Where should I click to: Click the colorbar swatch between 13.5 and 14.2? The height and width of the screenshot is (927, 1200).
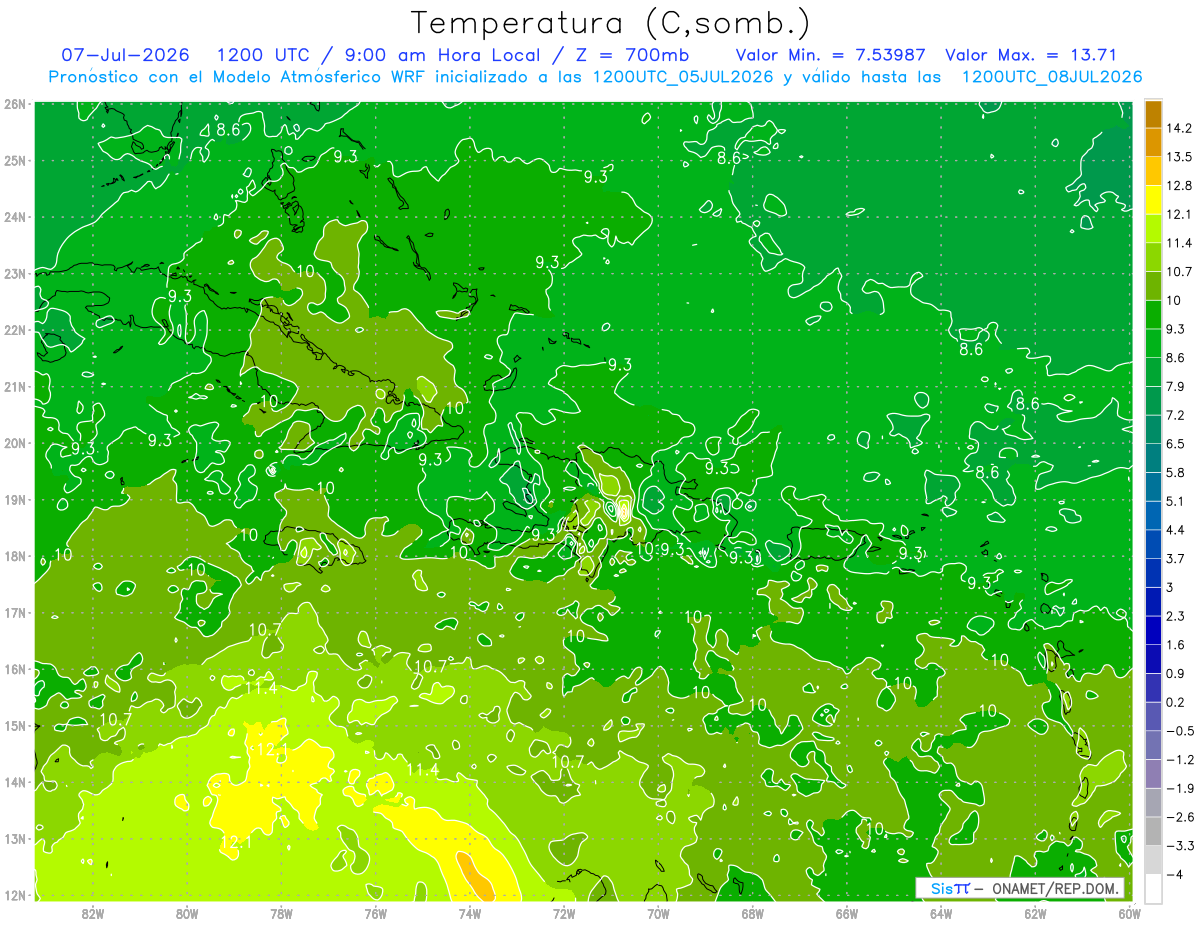coord(1153,143)
